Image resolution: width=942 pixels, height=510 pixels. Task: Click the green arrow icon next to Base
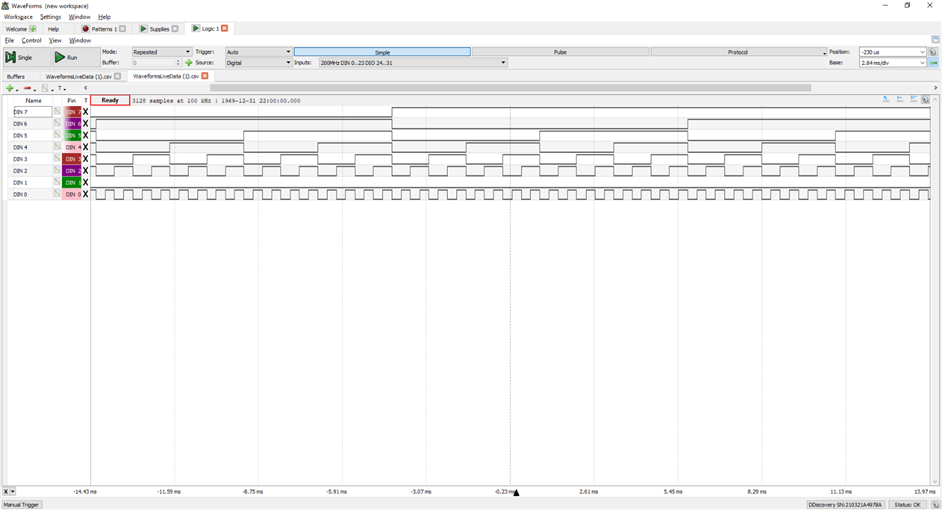tap(933, 62)
